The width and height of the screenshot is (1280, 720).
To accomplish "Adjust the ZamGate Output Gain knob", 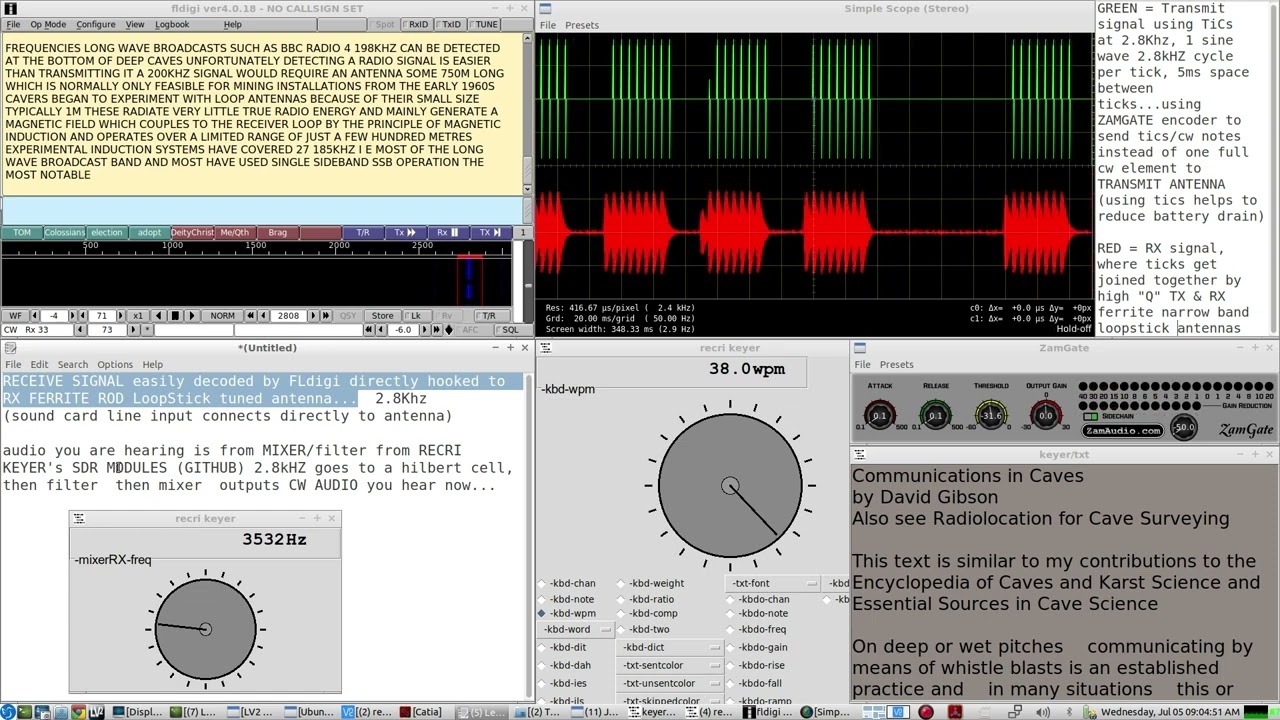I will (1046, 415).
